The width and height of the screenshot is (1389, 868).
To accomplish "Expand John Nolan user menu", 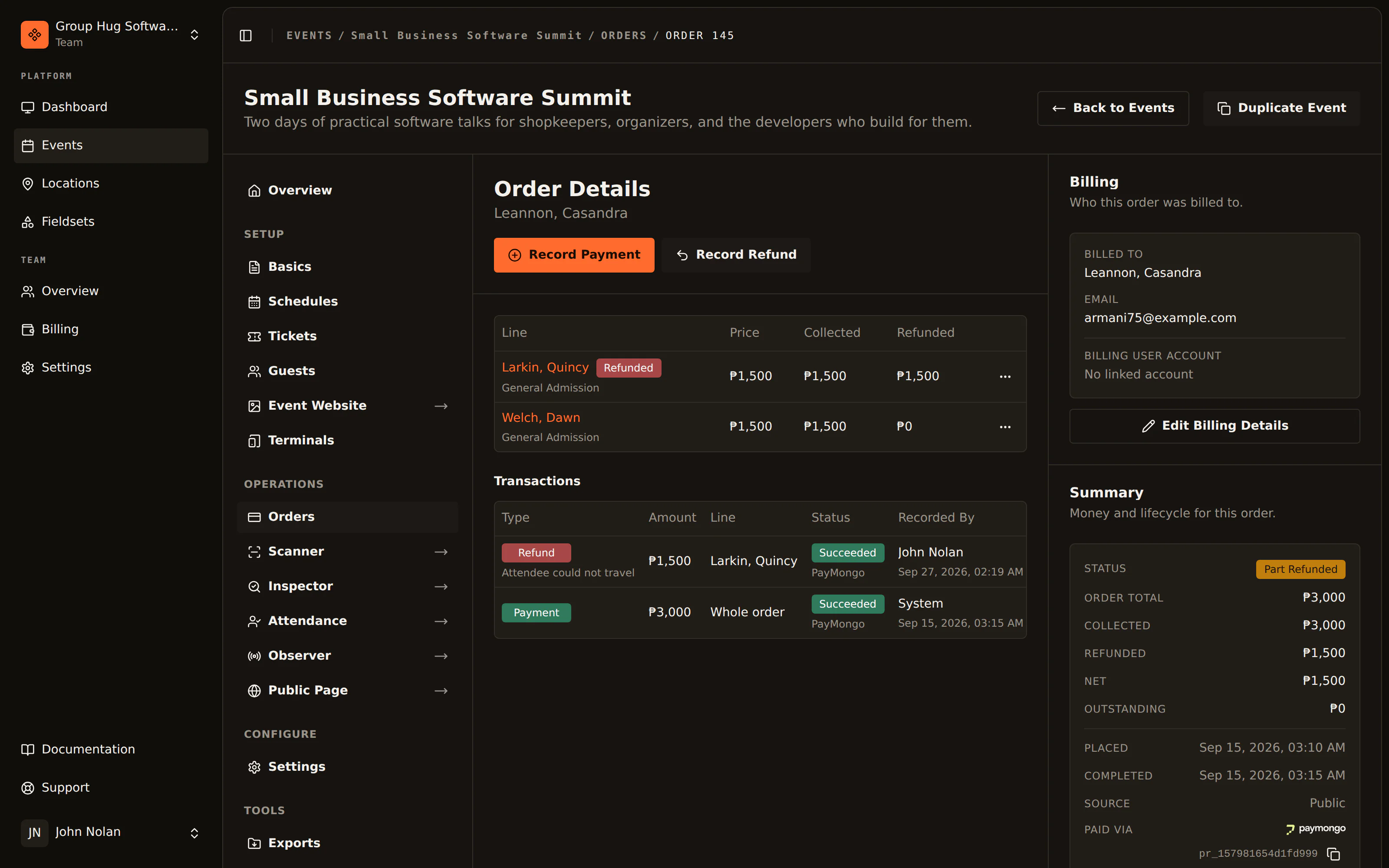I will pyautogui.click(x=194, y=833).
